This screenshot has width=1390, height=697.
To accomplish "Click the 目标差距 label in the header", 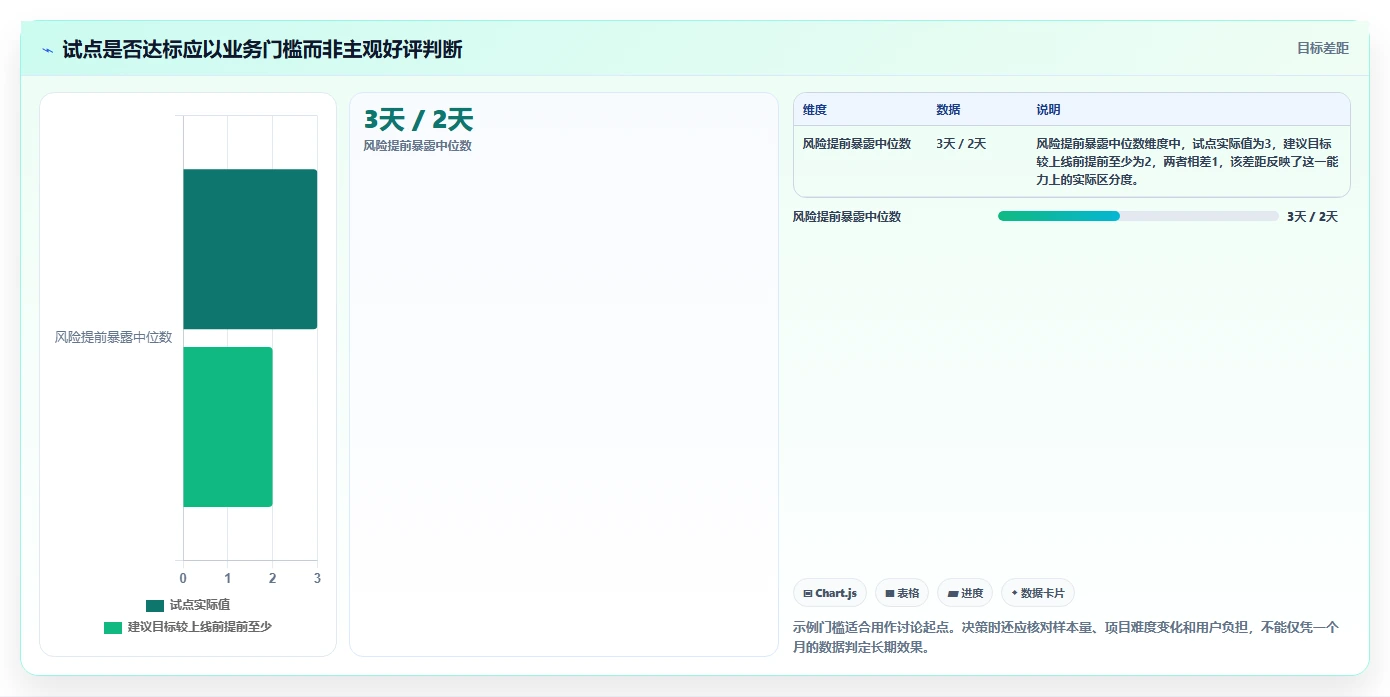I will (x=1322, y=48).
